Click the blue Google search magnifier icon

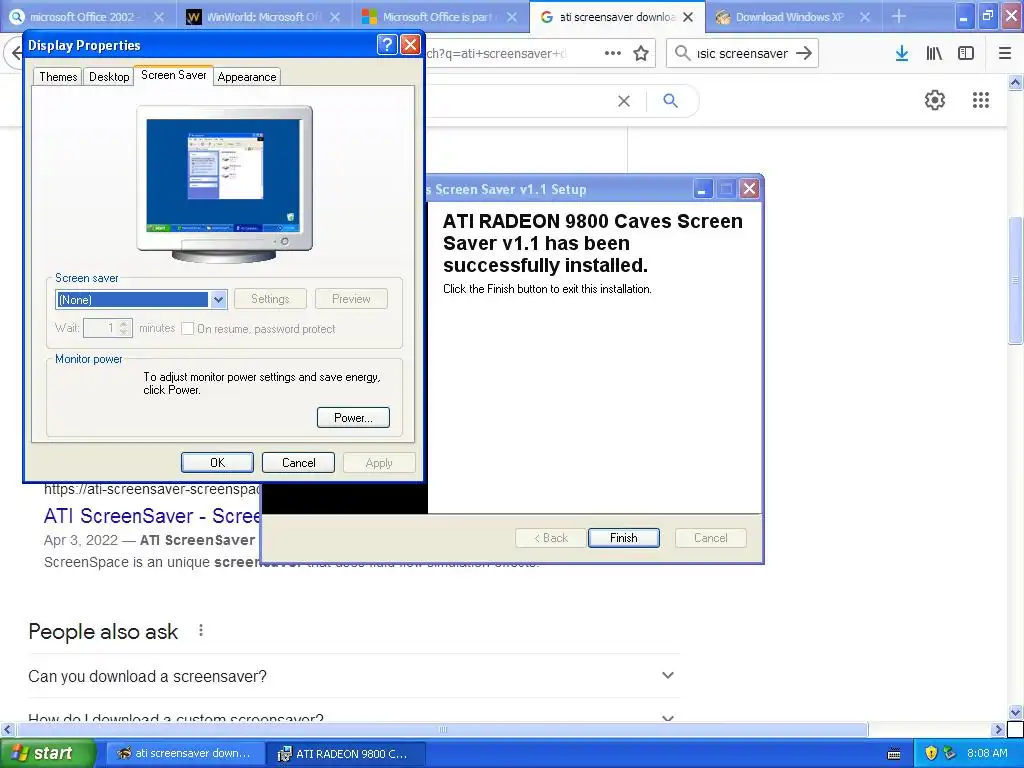[670, 101]
